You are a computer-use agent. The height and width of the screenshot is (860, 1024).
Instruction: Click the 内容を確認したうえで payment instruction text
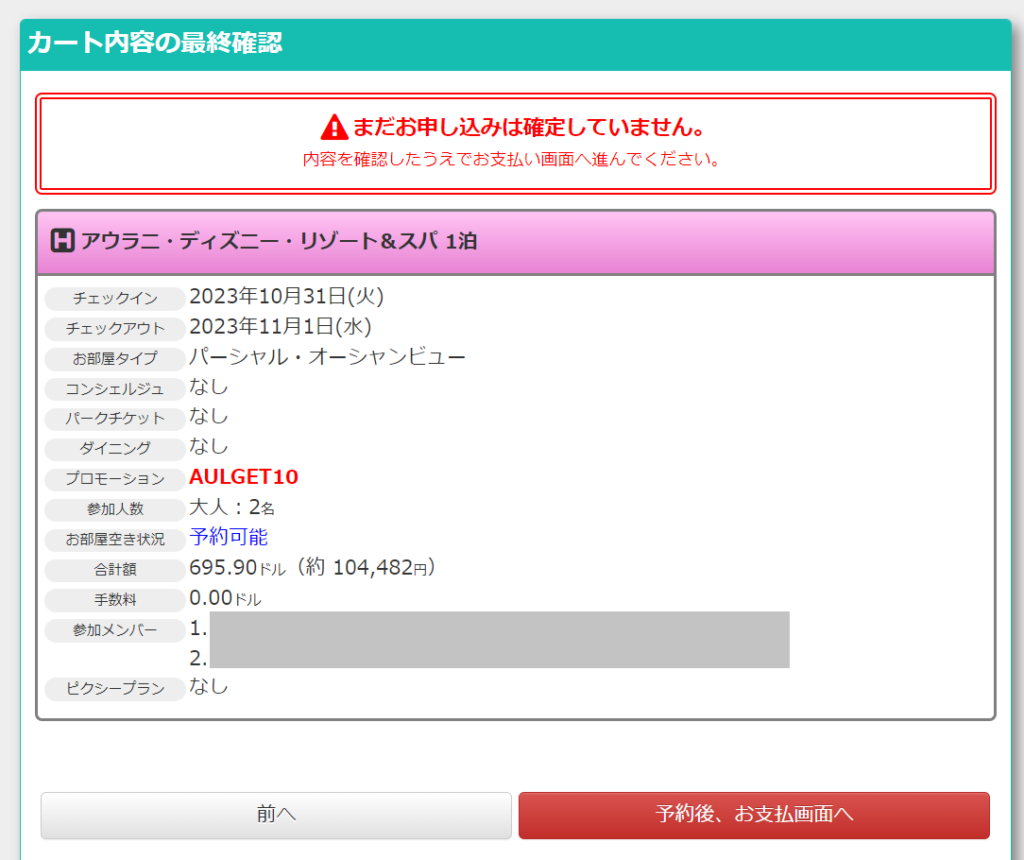tap(511, 159)
